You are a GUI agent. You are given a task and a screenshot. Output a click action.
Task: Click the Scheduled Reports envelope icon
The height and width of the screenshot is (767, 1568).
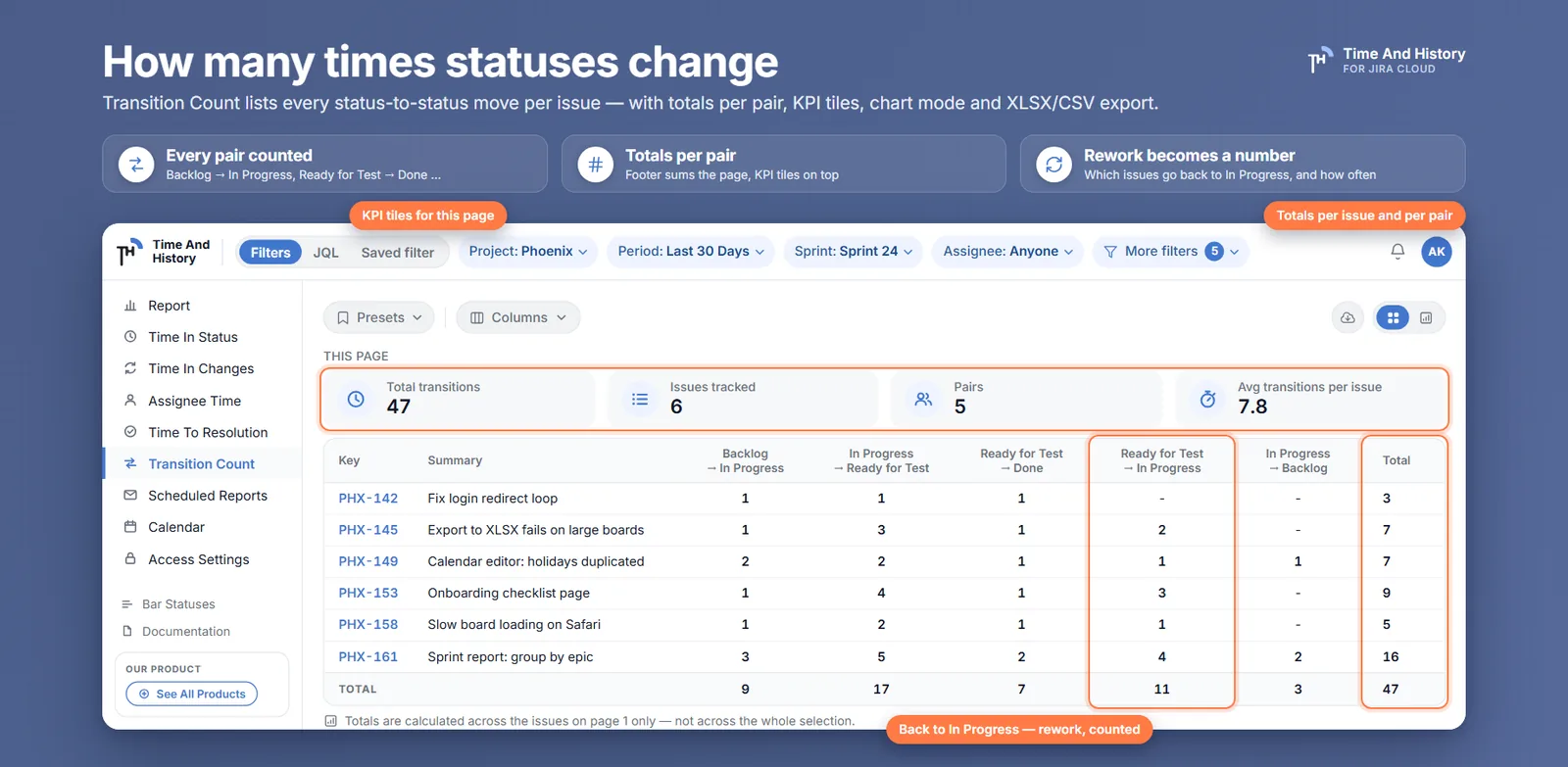click(x=130, y=496)
